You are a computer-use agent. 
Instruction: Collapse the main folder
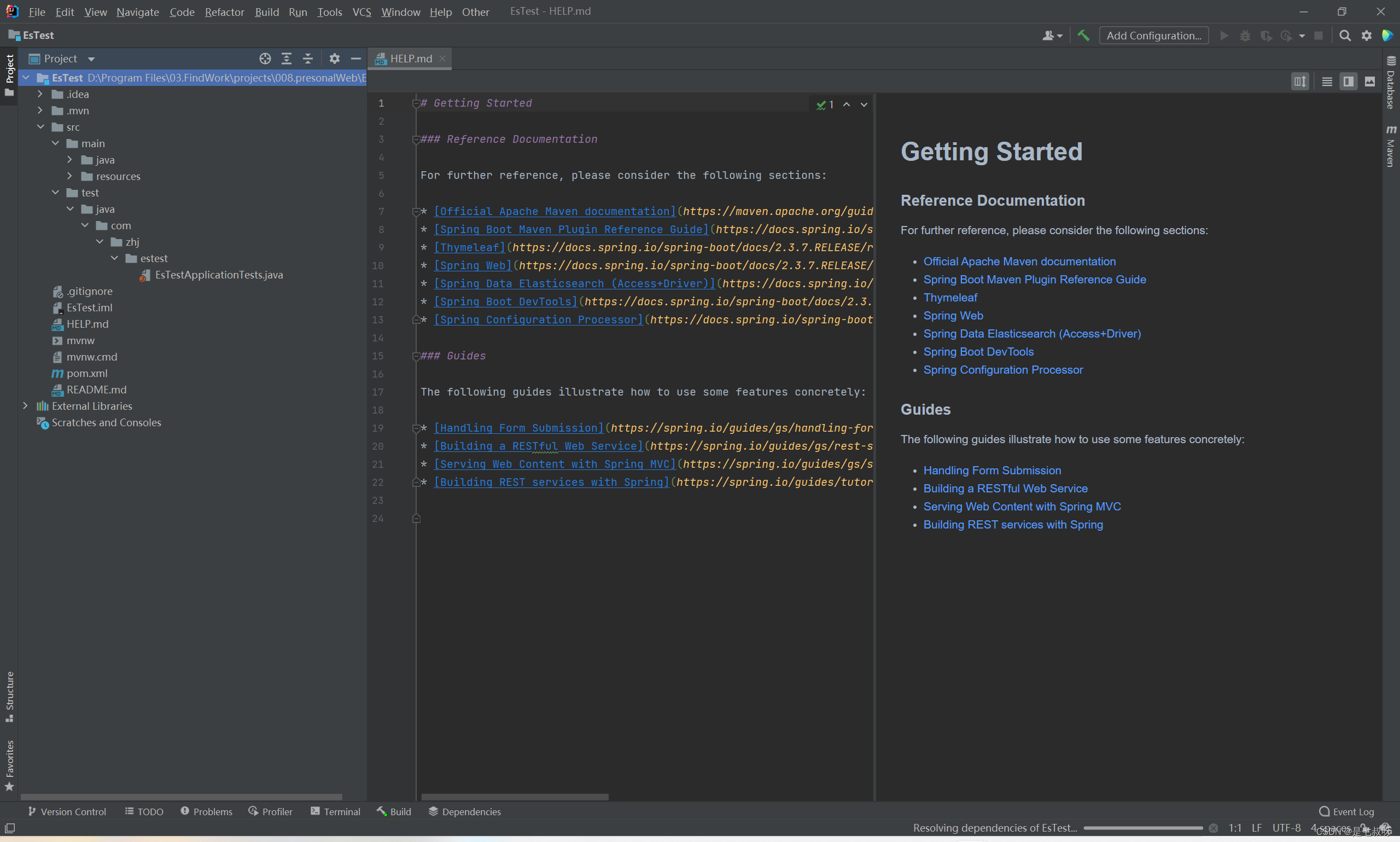55,143
